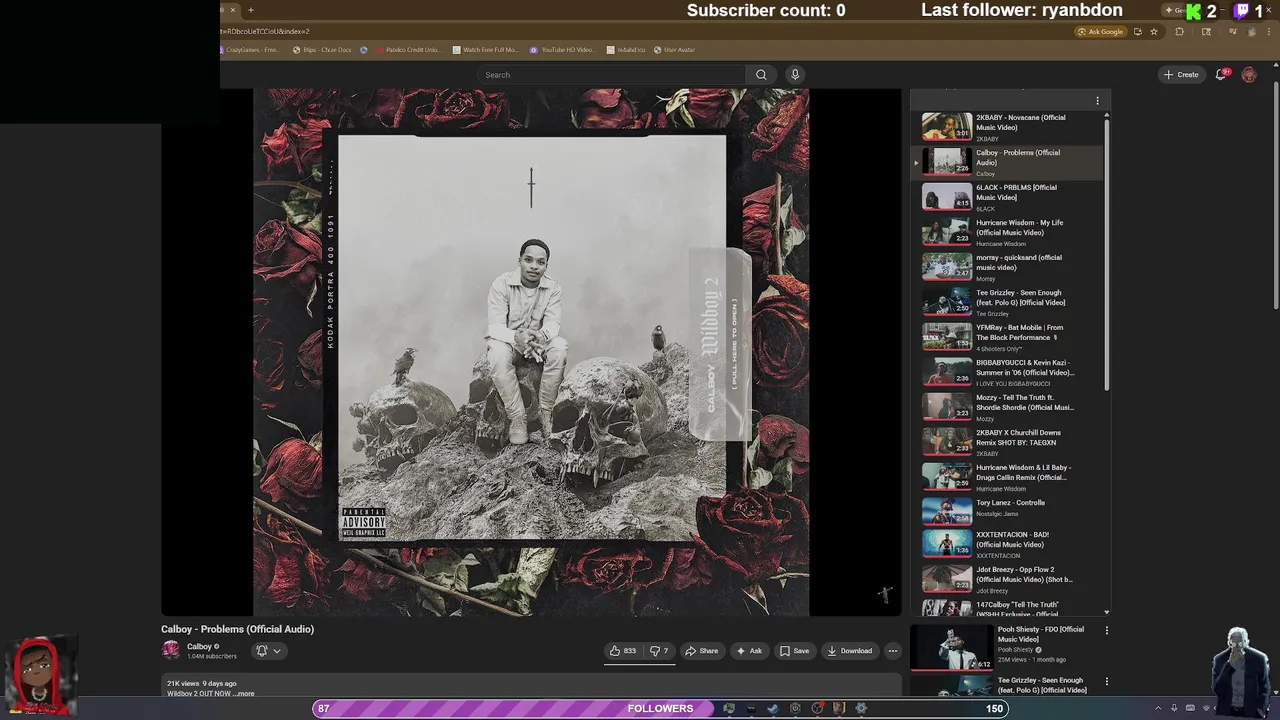Show hidden system tray icons
Viewport: 1280px width, 720px height.
click(x=1158, y=709)
